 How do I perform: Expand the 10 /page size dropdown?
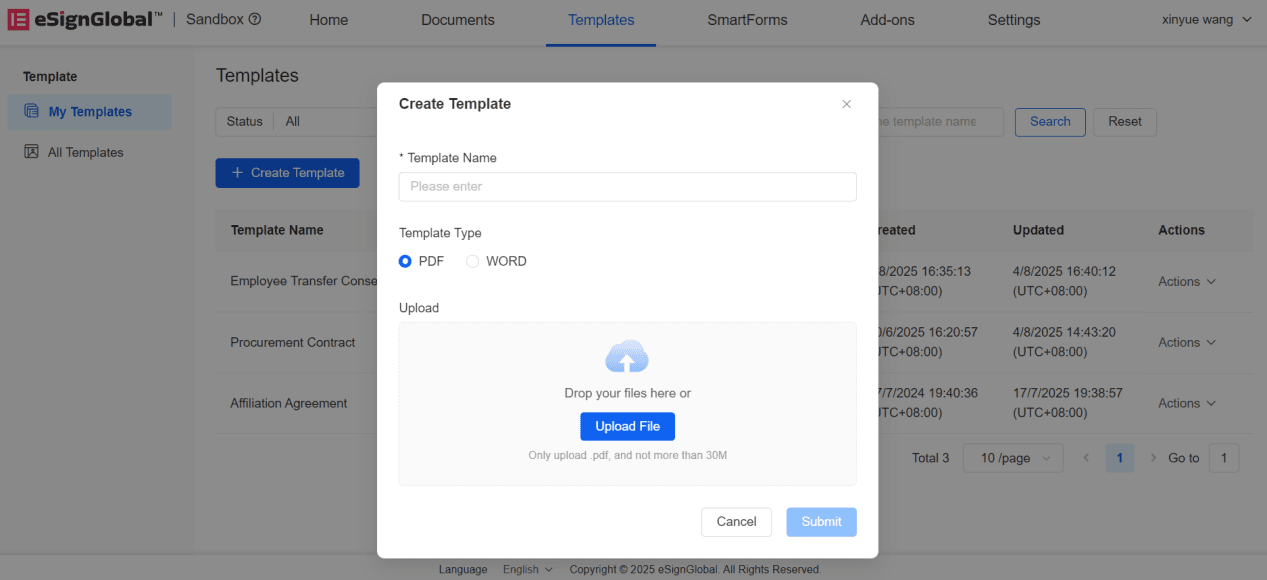(x=1012, y=458)
